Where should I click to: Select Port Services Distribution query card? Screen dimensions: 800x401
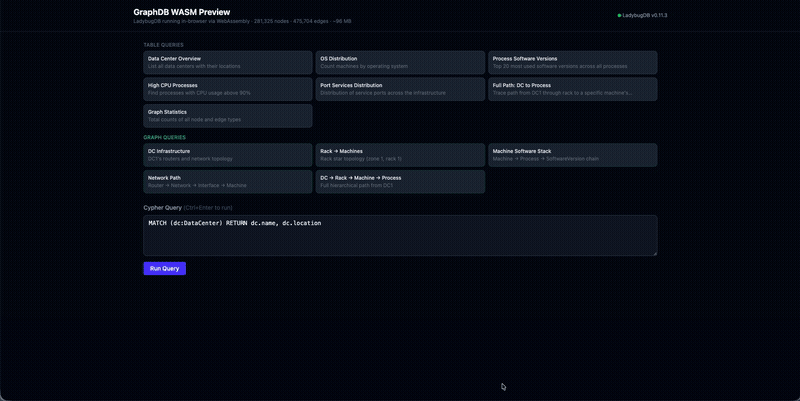pyautogui.click(x=400, y=89)
